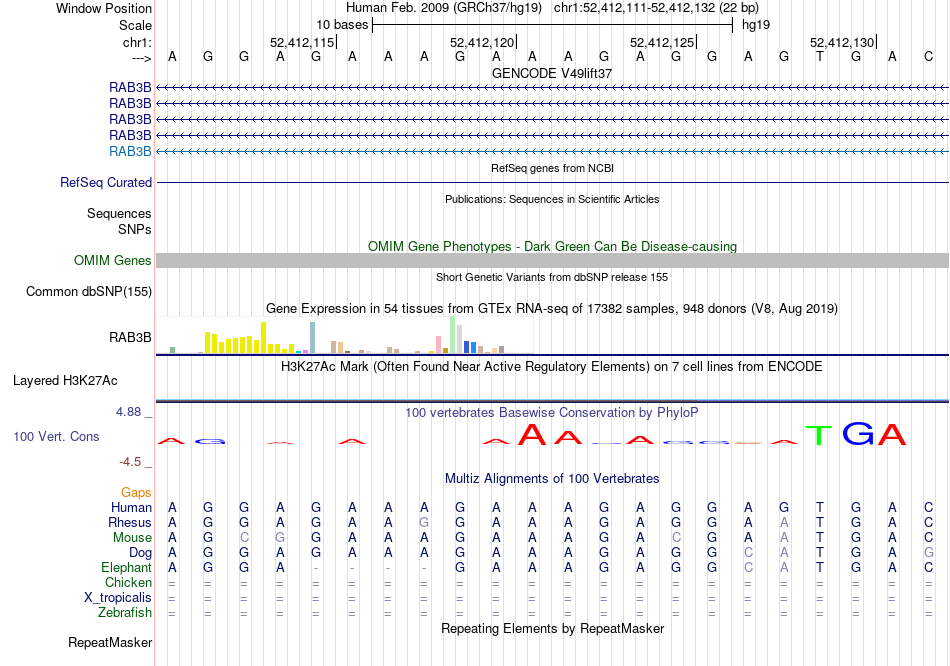
Task: Click the Chicken alignment row label
Action: (x=128, y=582)
